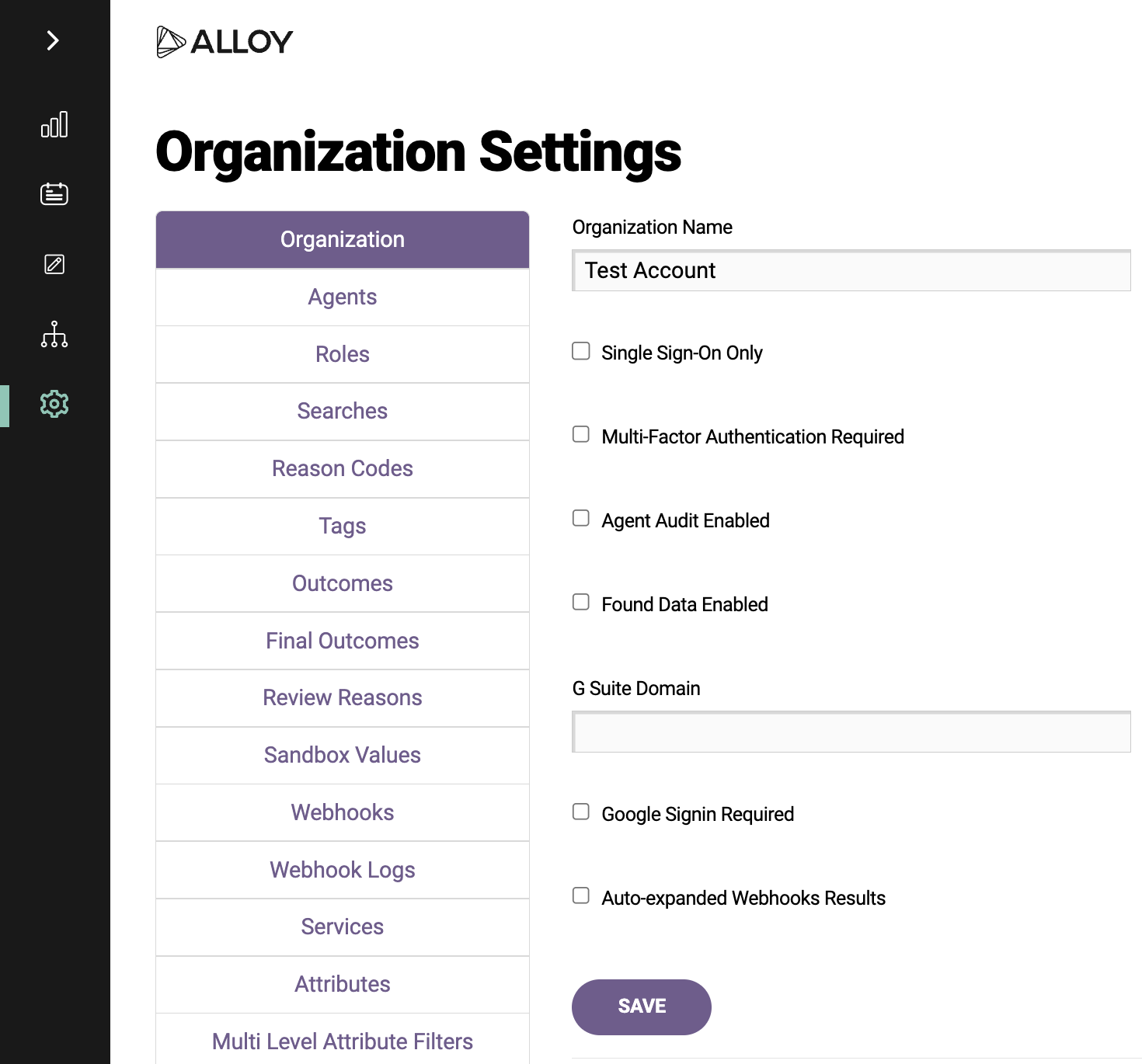Screen dimensions: 1142x1064
Task: Open the bar chart analytics icon
Action: (54, 124)
